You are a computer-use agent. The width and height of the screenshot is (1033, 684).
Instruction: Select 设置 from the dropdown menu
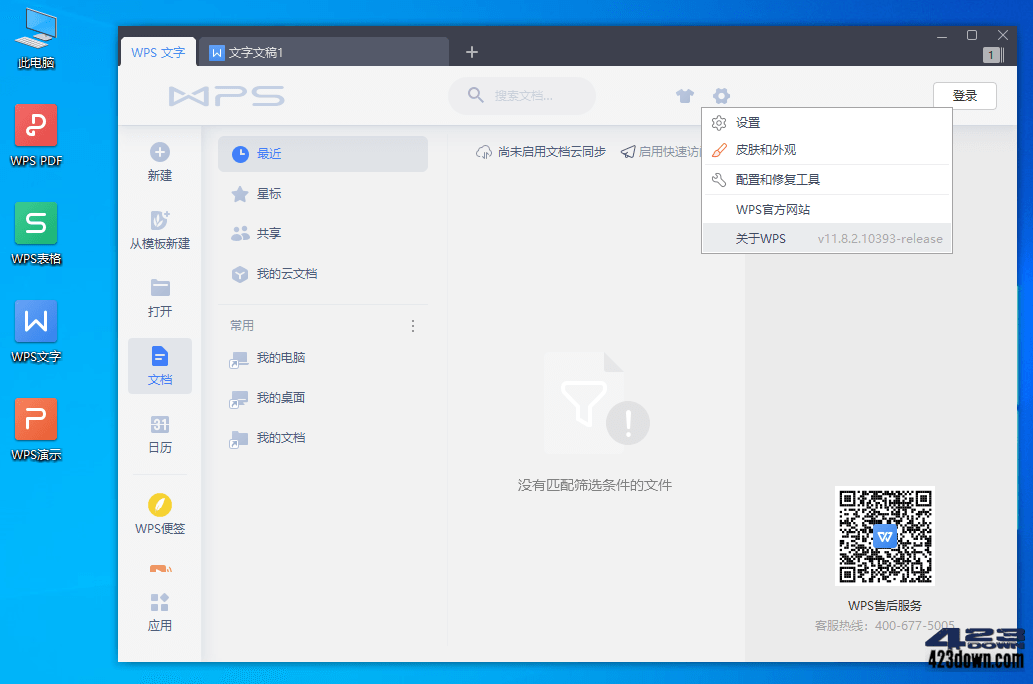827,123
